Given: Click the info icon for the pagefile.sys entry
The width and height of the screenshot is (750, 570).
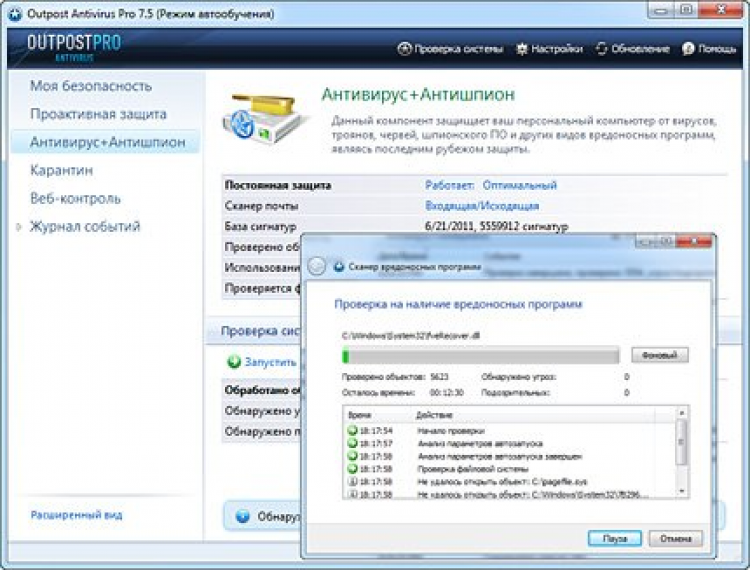Looking at the screenshot, I should tap(353, 482).
